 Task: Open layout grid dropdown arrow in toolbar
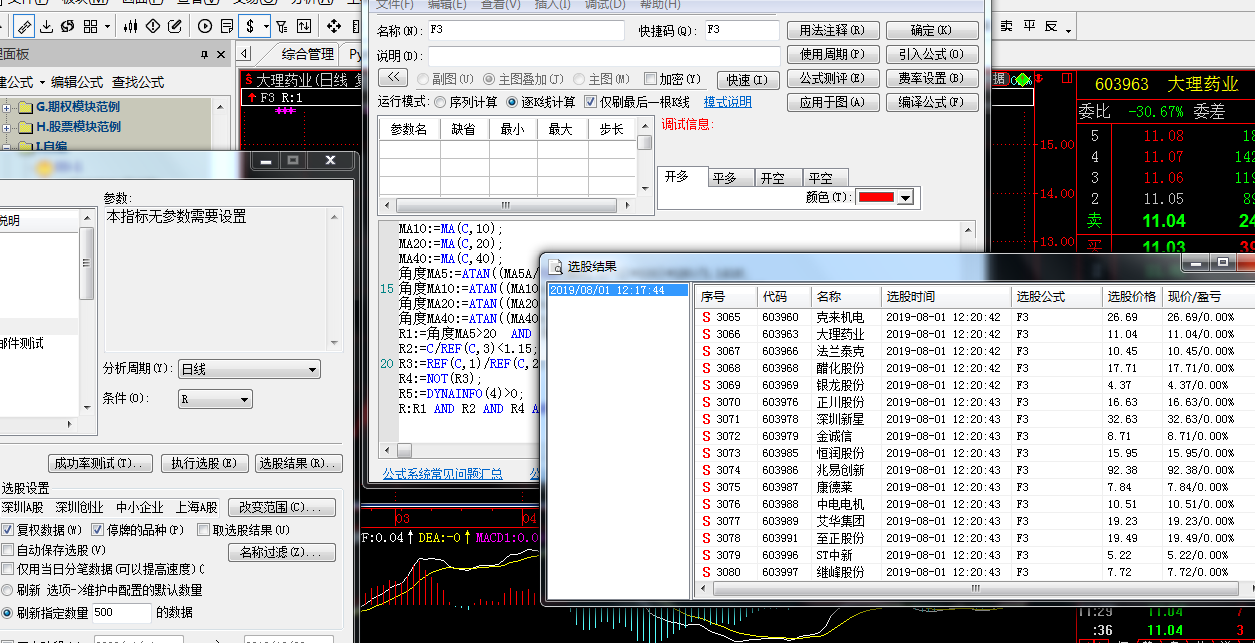point(107,25)
